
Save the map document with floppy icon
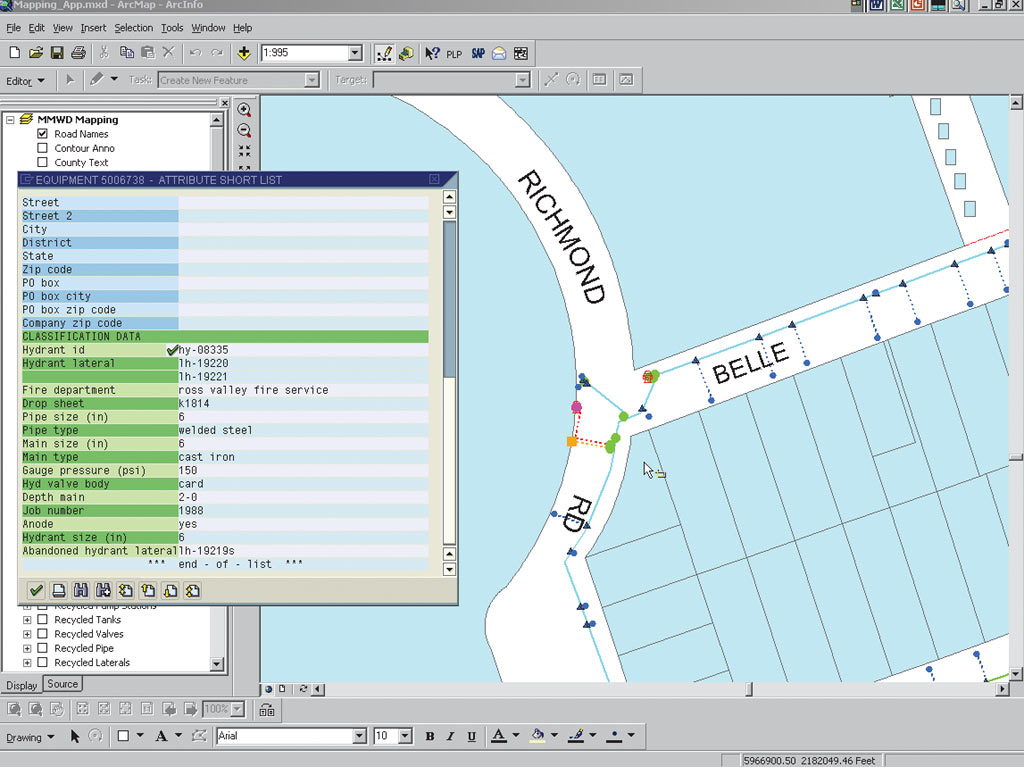point(57,53)
